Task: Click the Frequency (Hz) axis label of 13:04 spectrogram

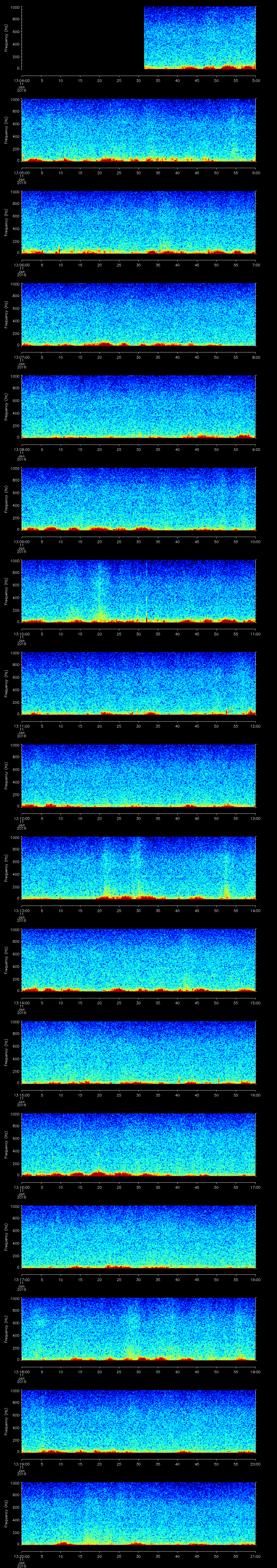Action: pos(6,38)
